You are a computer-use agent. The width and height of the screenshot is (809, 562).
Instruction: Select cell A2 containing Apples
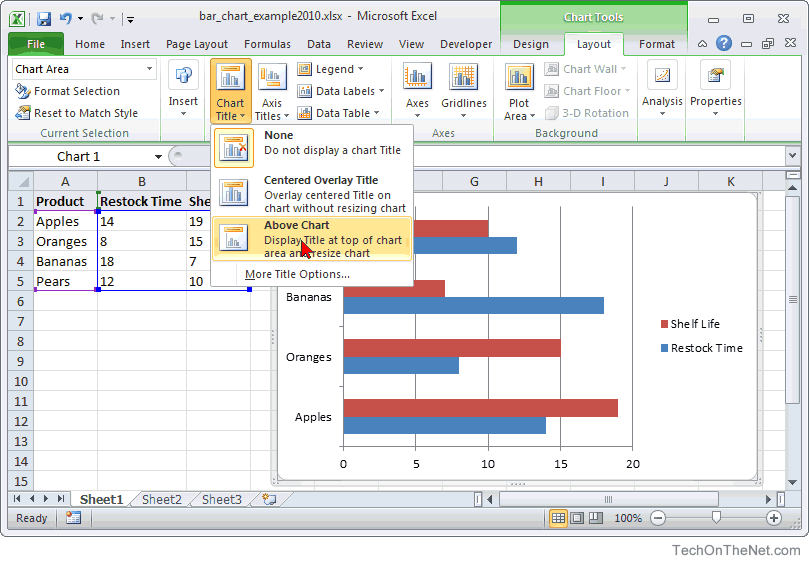point(66,221)
